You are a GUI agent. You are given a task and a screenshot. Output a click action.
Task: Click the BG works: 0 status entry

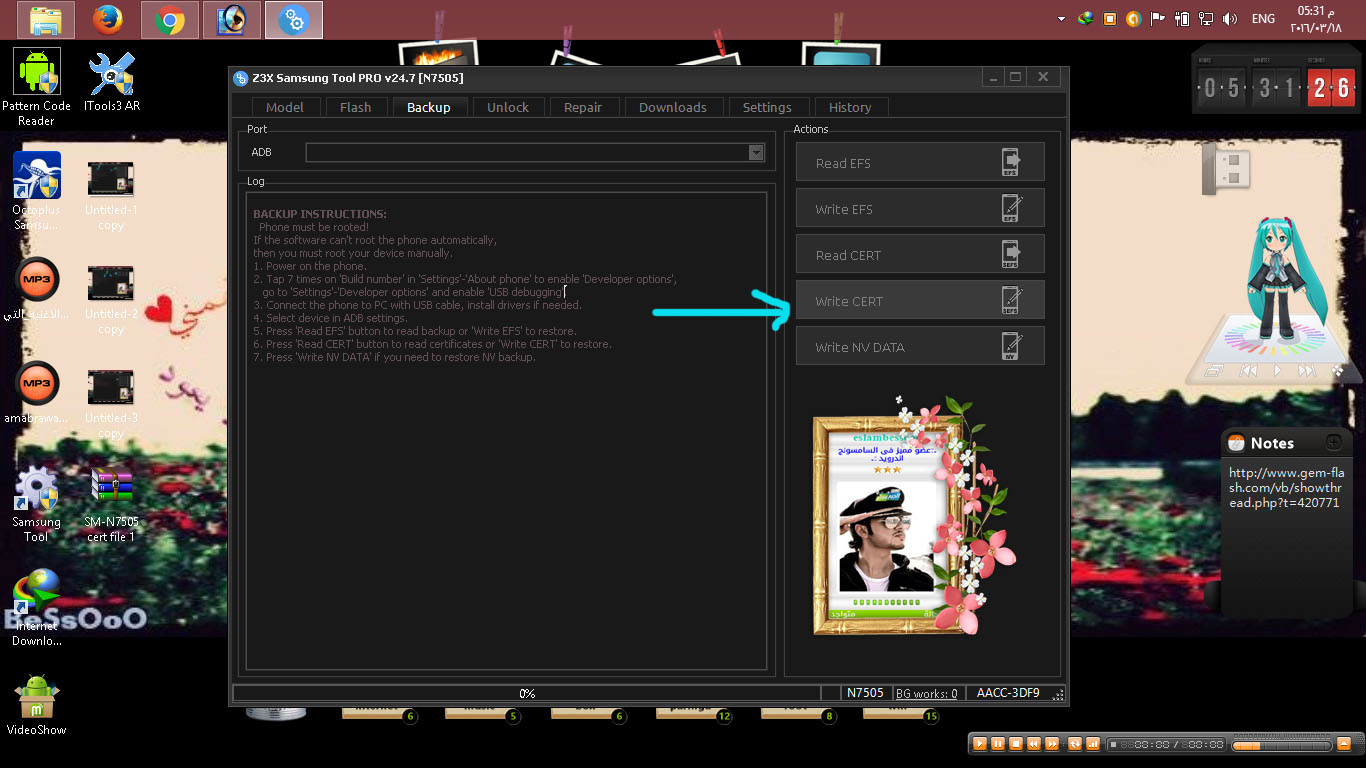coord(926,693)
